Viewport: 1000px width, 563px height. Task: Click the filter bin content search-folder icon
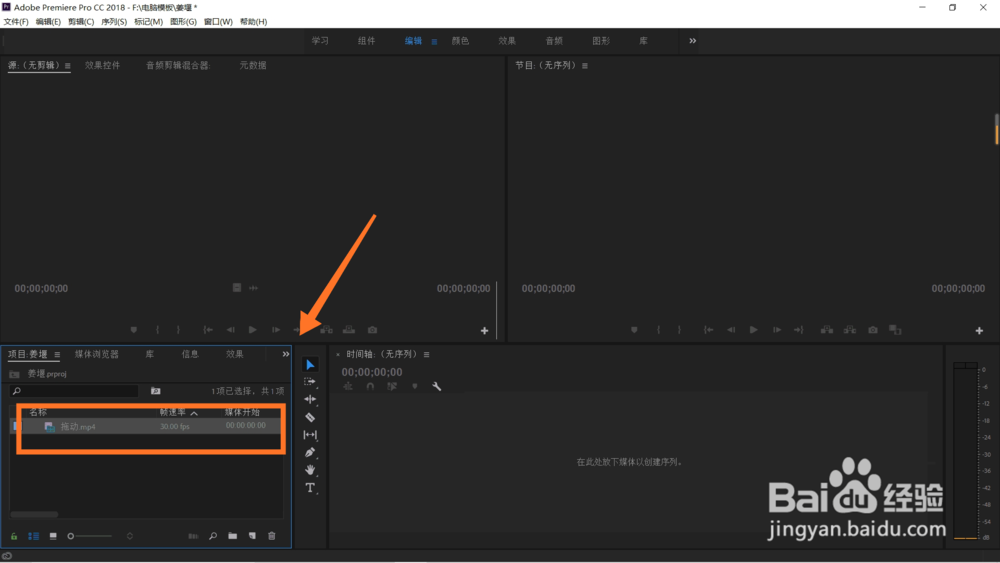(156, 391)
